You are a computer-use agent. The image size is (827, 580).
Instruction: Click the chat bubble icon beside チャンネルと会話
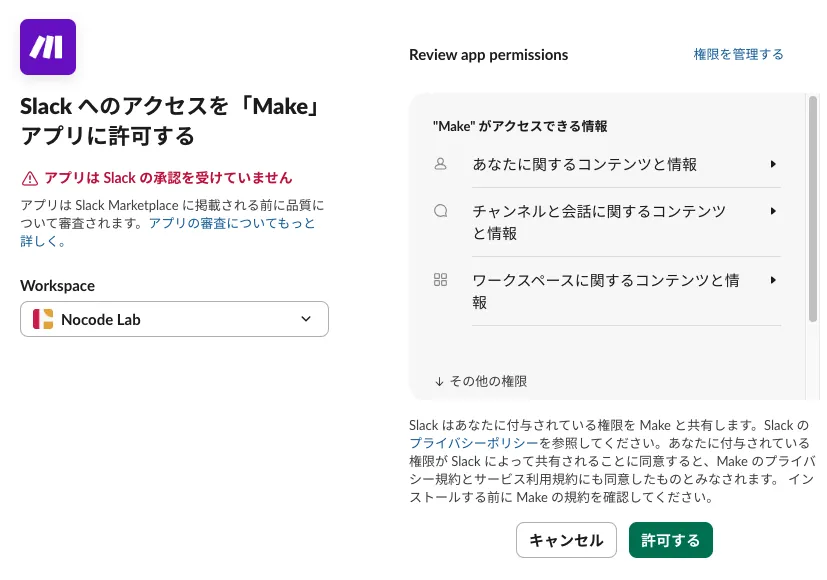pos(440,211)
